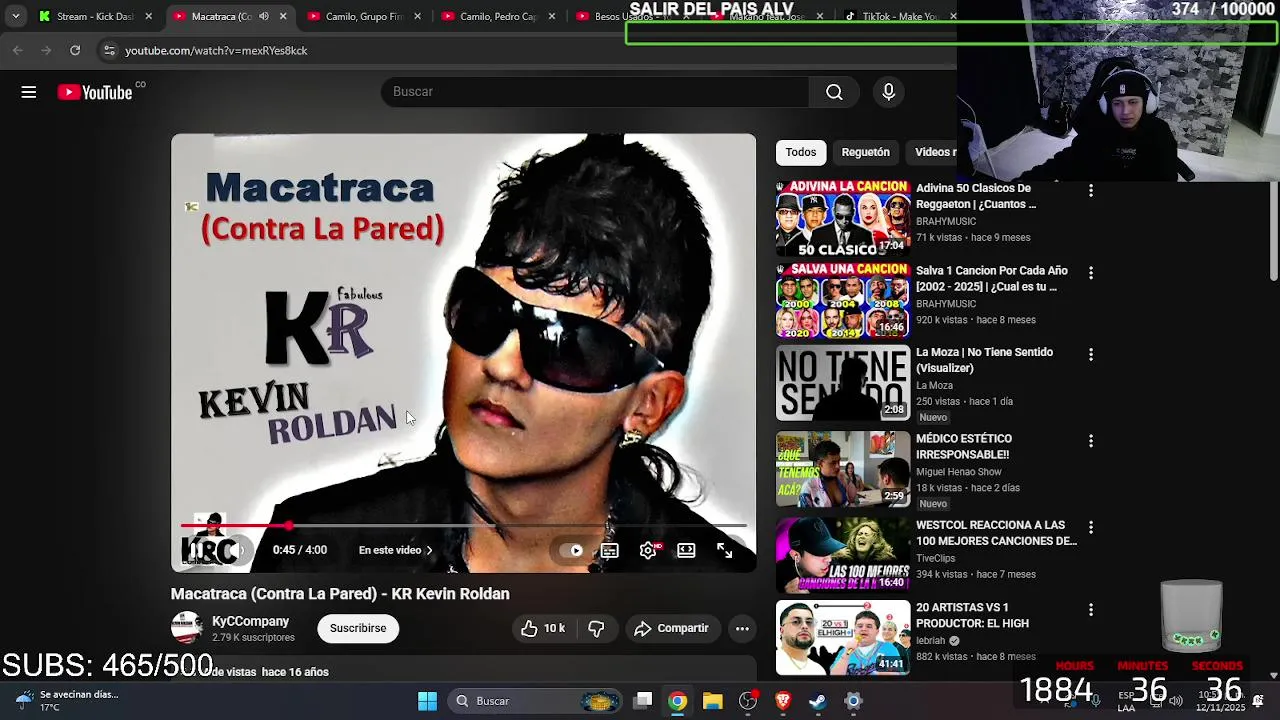This screenshot has width=1280, height=720.
Task: Switch to 'Camilo, Pedro Capó' browser tab
Action: 498,16
